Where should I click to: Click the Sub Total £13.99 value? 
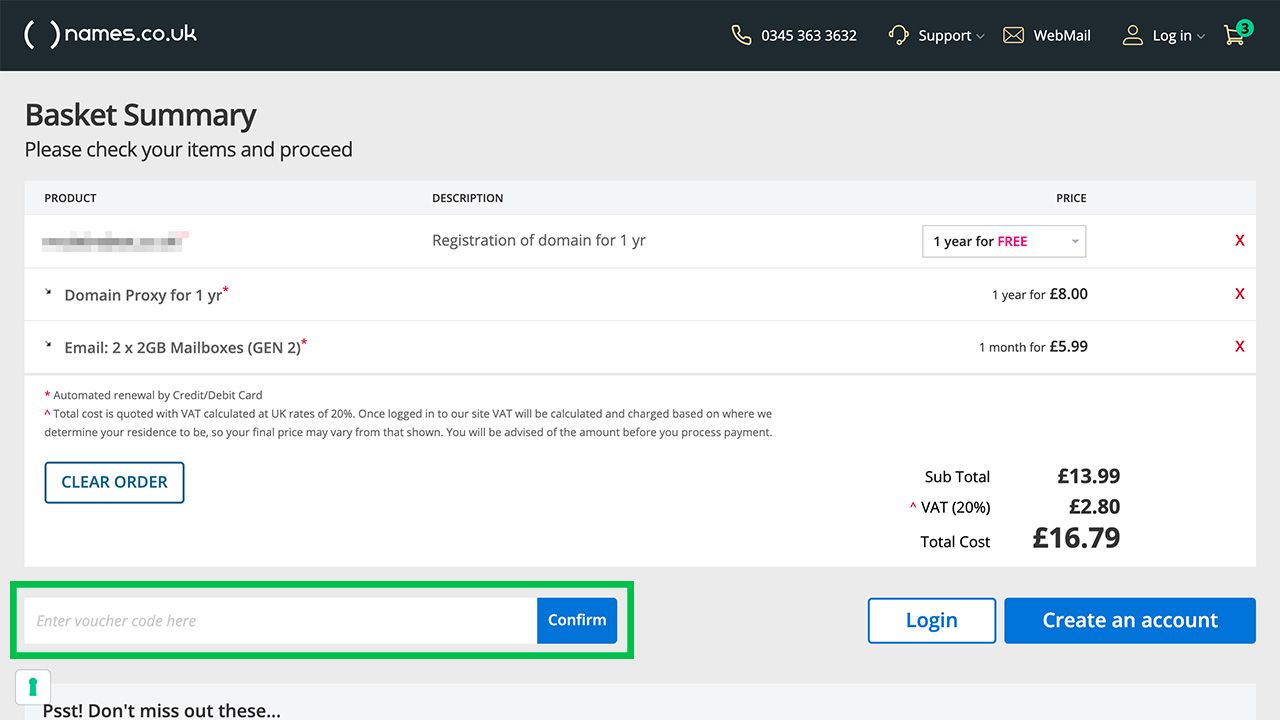(x=1089, y=476)
